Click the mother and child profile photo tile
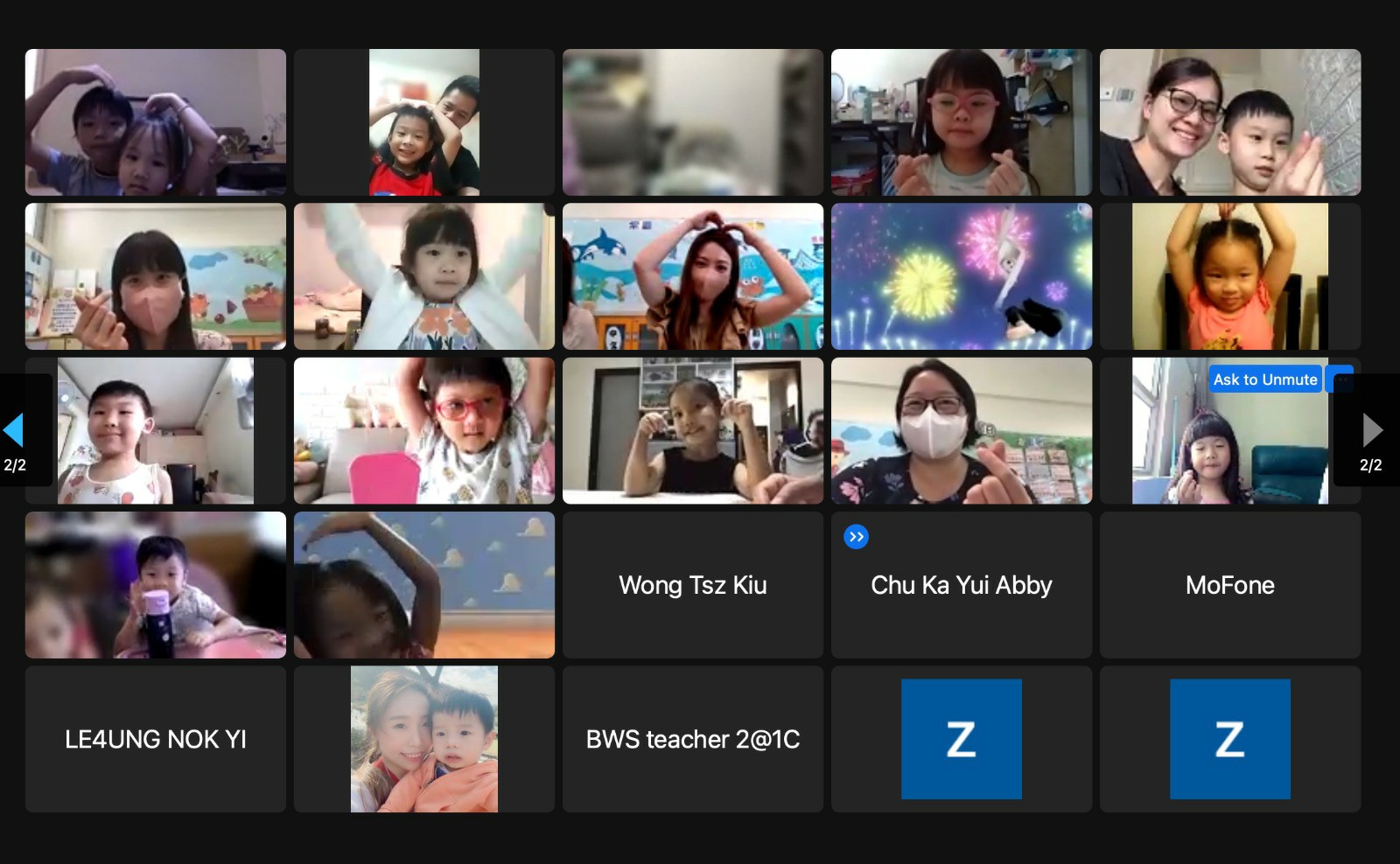This screenshot has height=864, width=1400. point(423,739)
